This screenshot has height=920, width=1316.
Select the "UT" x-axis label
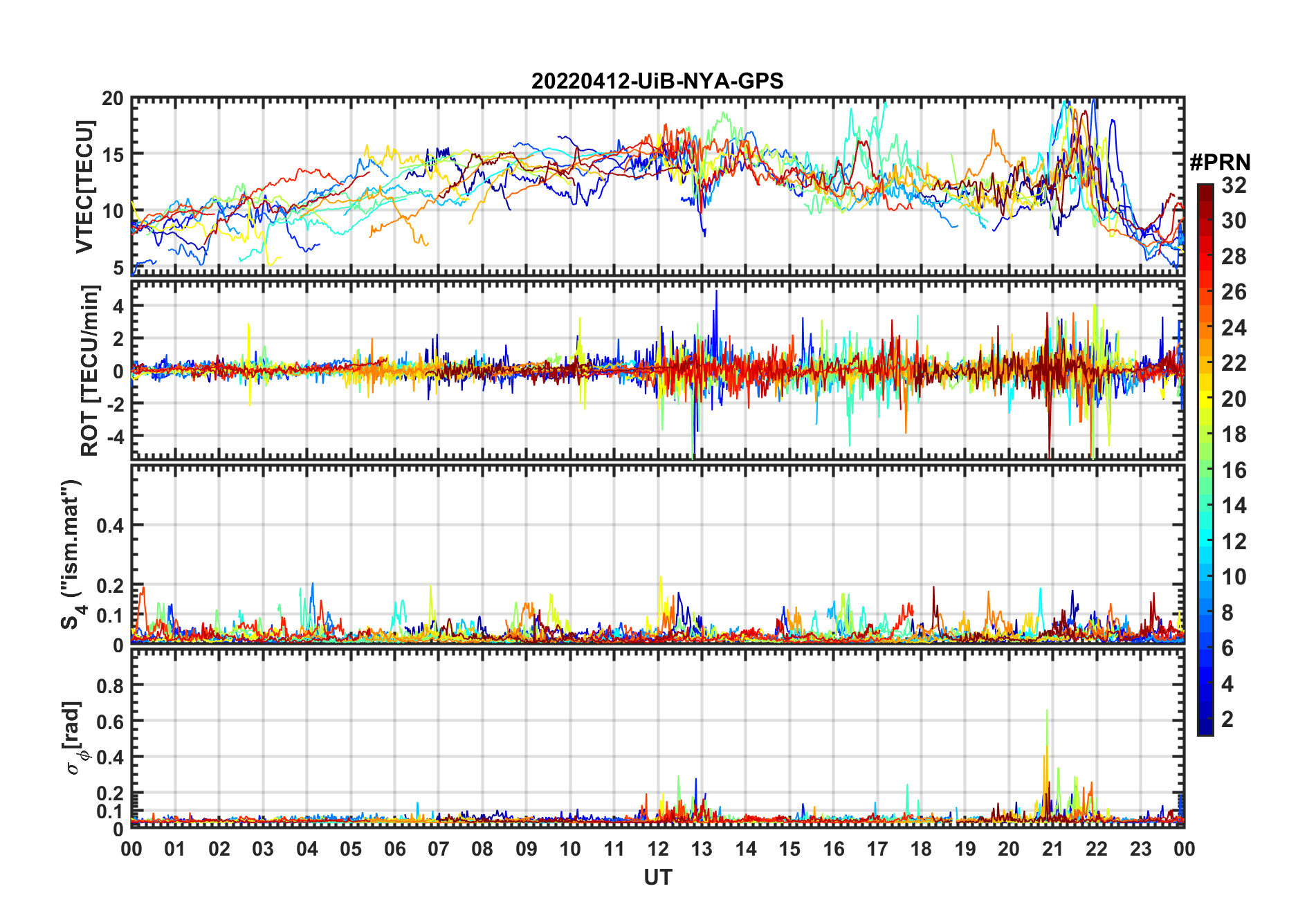[657, 878]
